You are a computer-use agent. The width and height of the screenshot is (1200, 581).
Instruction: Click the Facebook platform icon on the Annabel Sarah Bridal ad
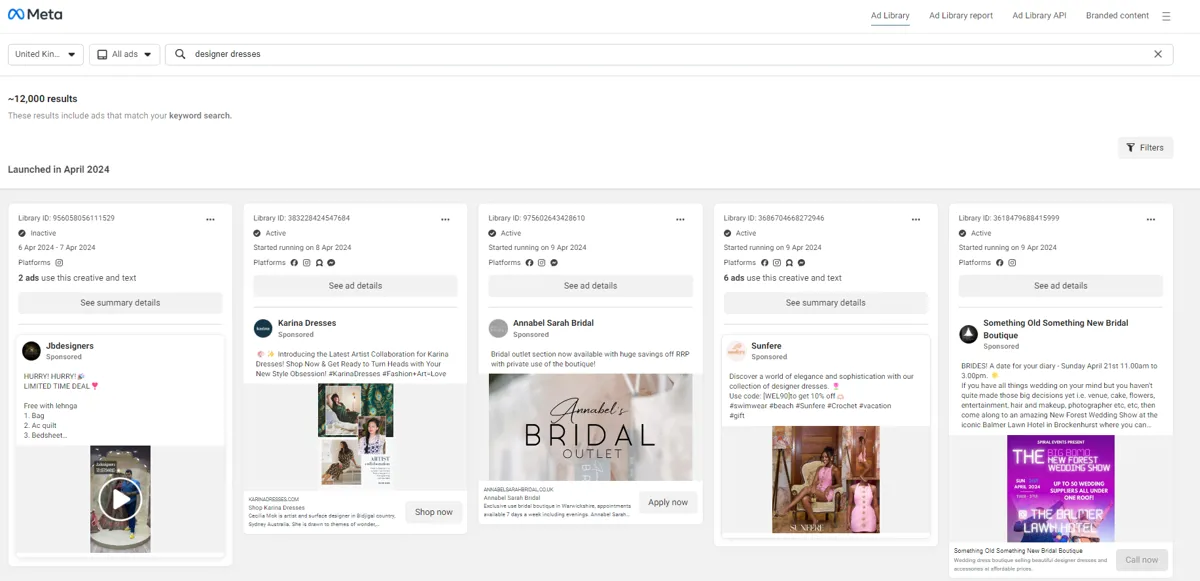coord(529,263)
